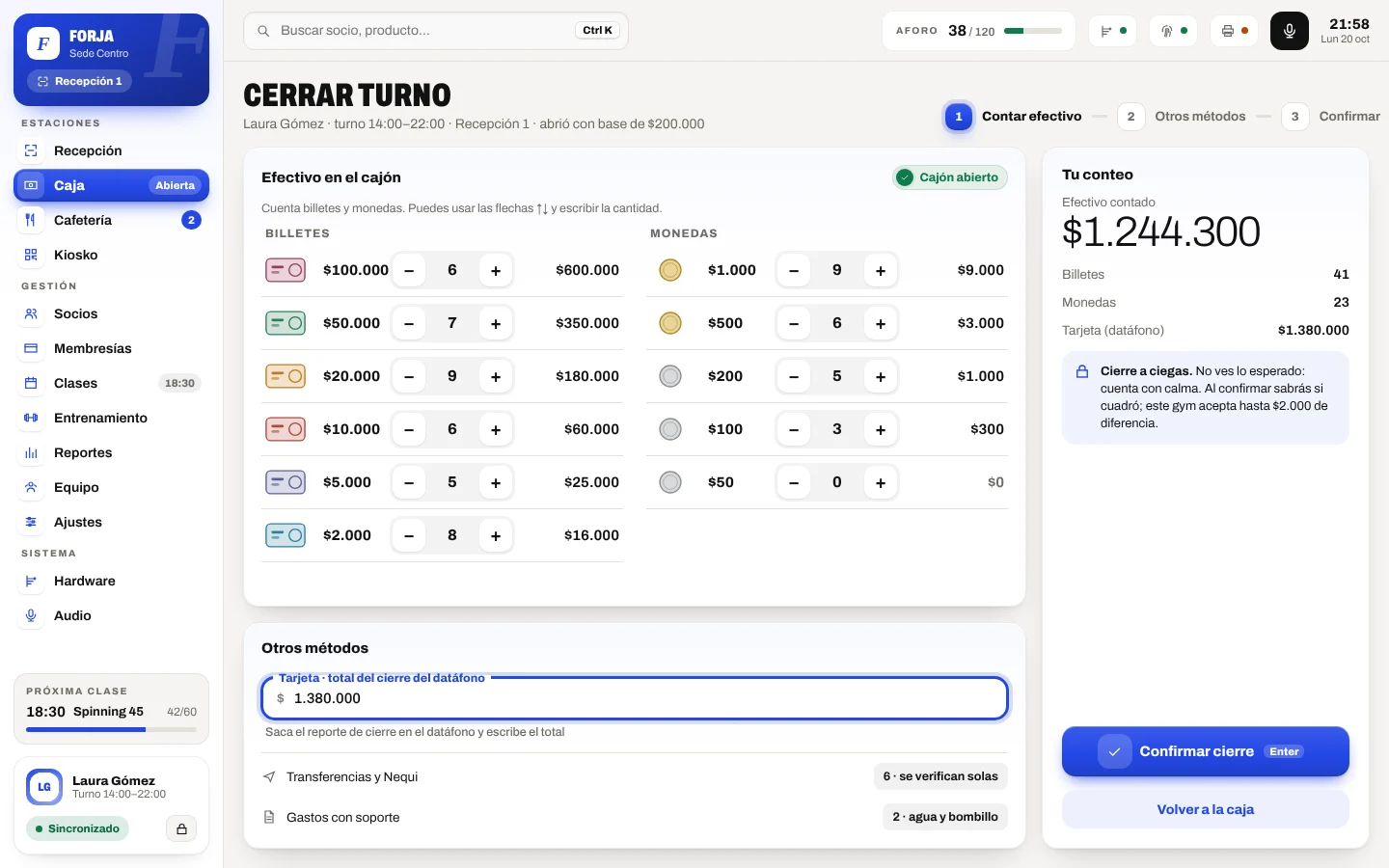
Task: Jump to step 3 Confirmar
Action: 1331,117
